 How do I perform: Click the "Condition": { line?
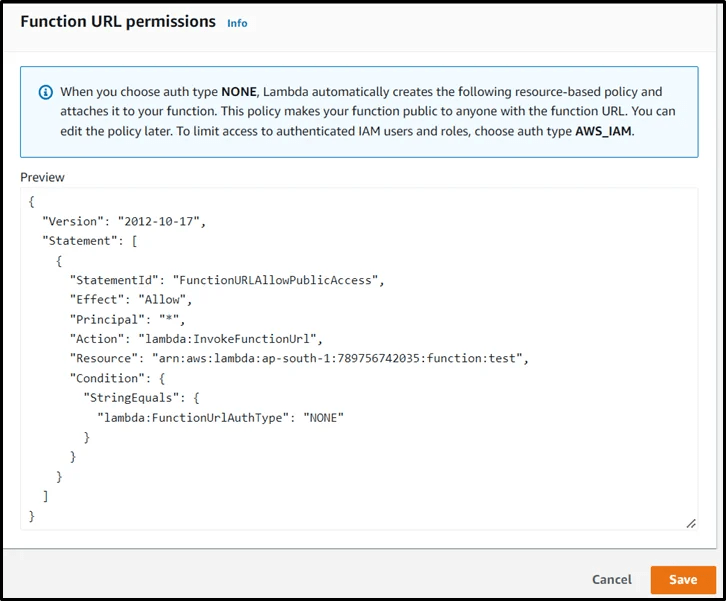[117, 378]
